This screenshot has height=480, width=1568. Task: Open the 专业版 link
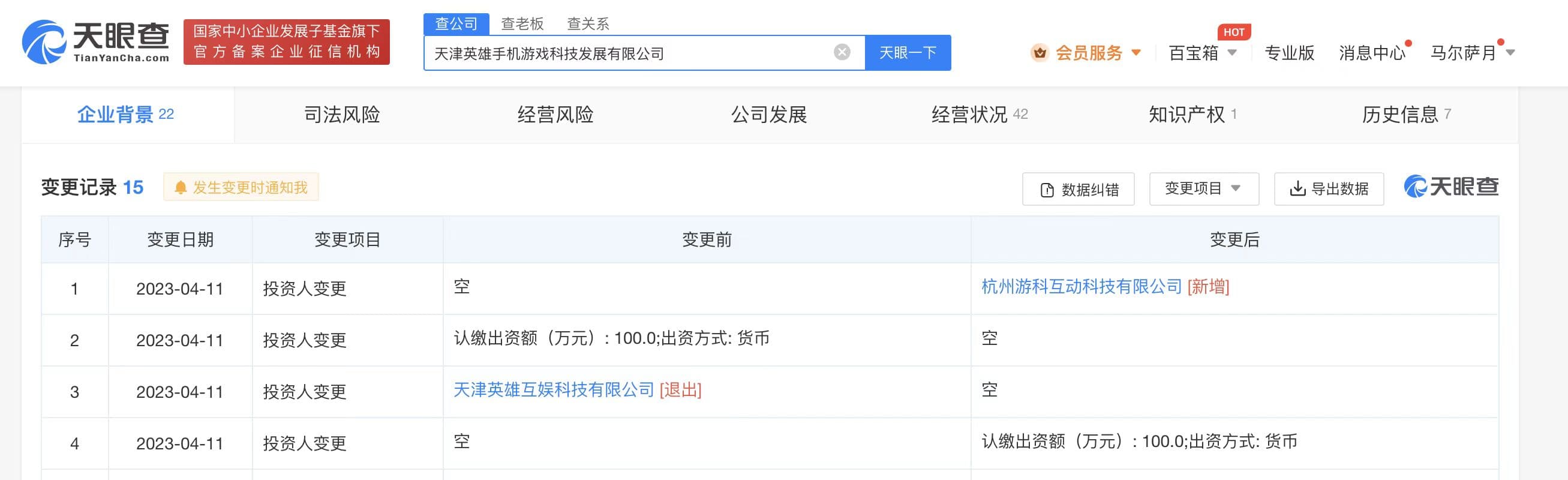point(1289,53)
